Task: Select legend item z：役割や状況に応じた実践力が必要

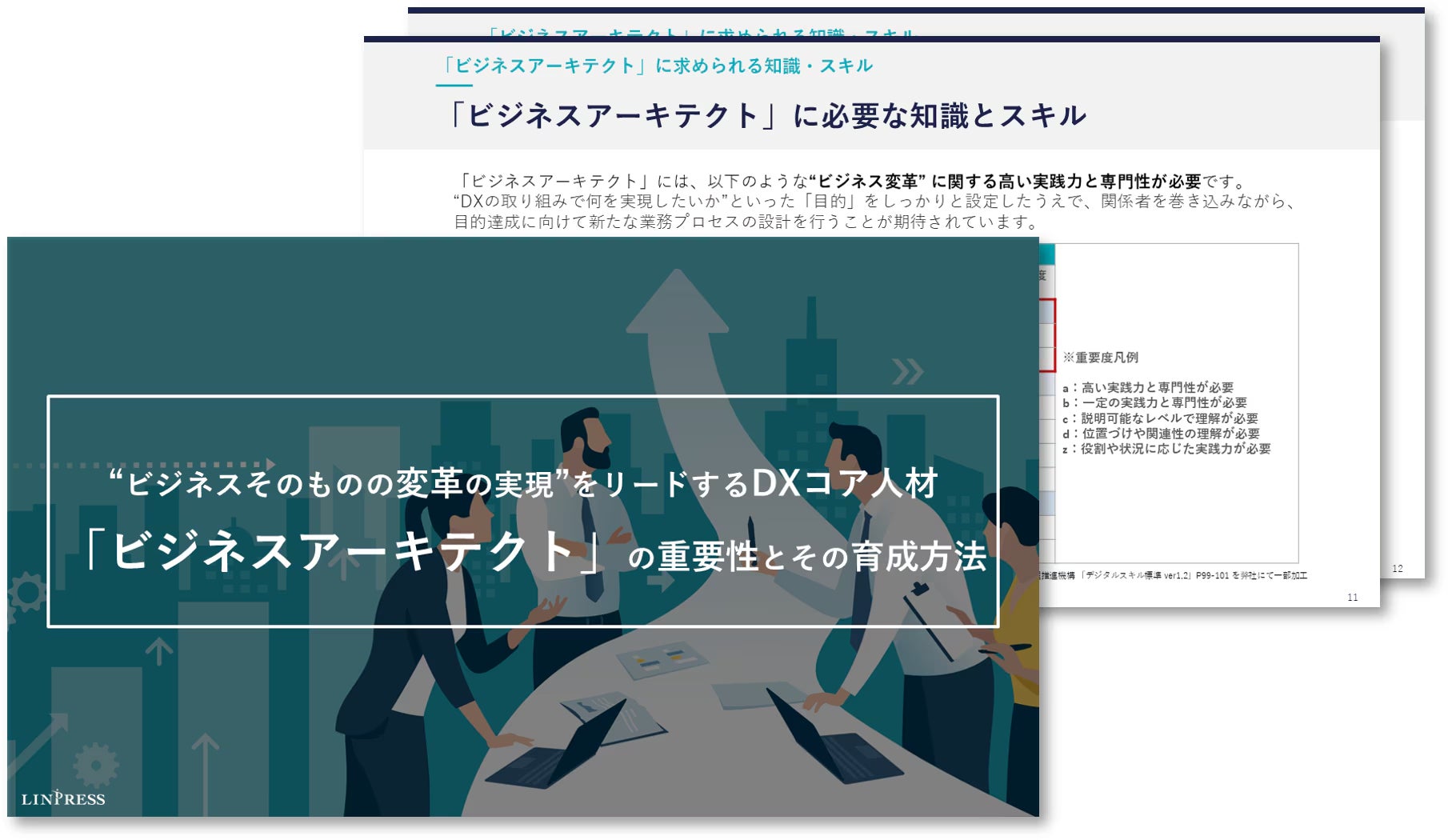Action: point(1166,449)
